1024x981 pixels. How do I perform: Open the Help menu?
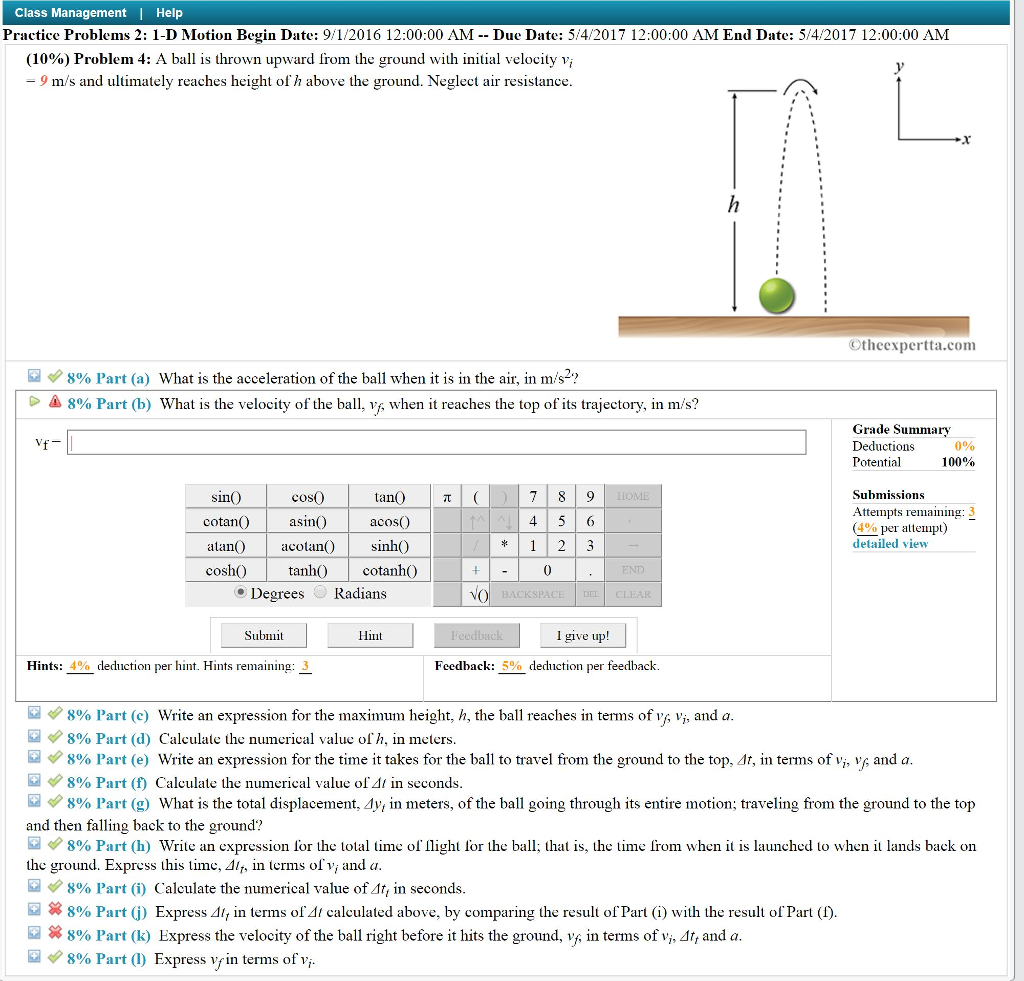(168, 13)
